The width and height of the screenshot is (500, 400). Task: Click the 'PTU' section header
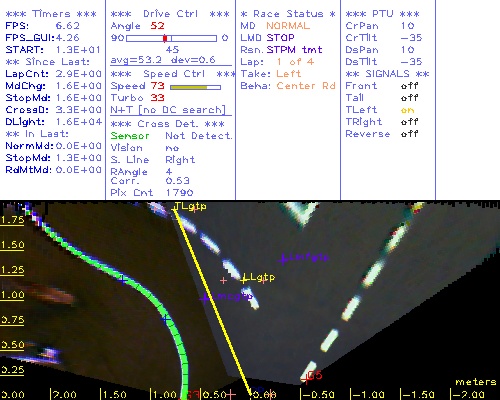click(x=383, y=14)
